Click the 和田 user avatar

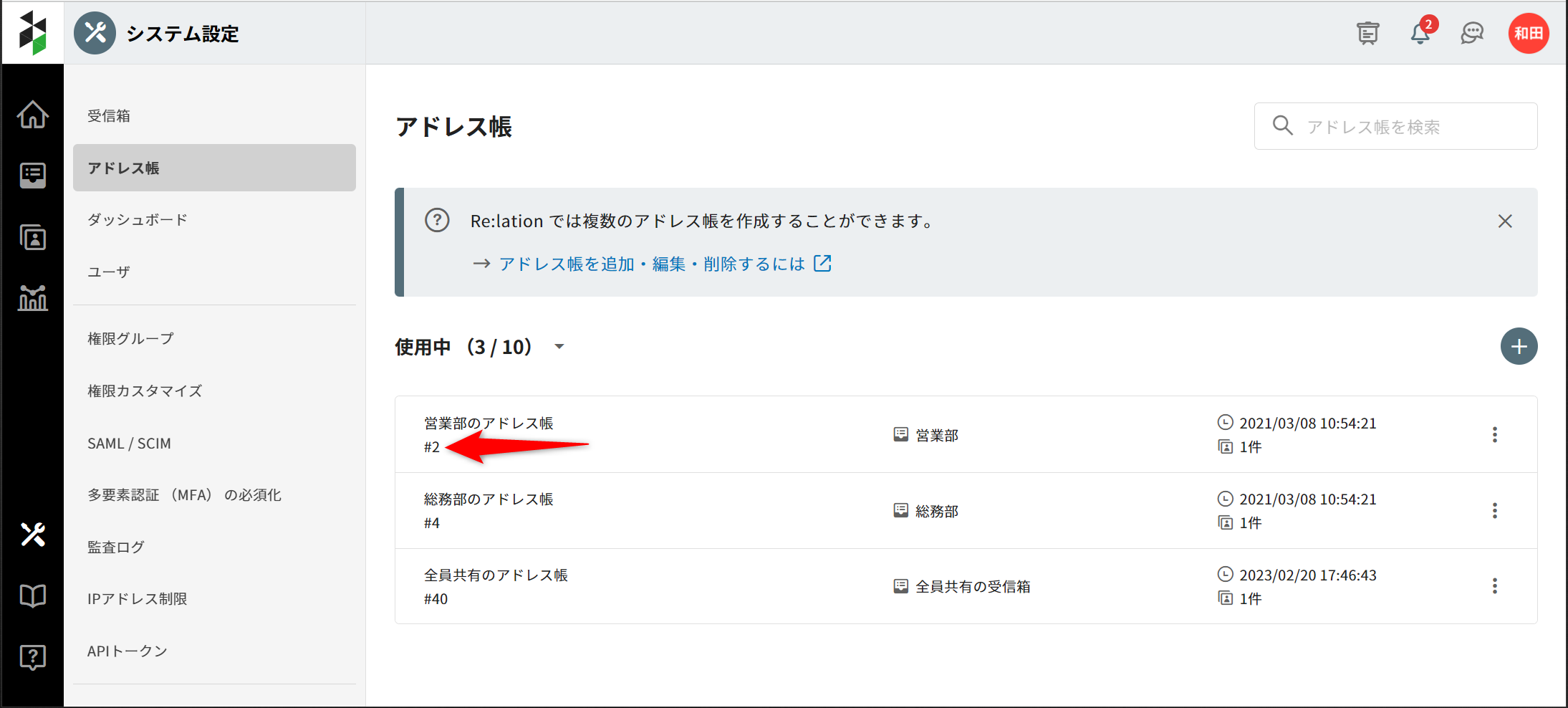point(1529,34)
